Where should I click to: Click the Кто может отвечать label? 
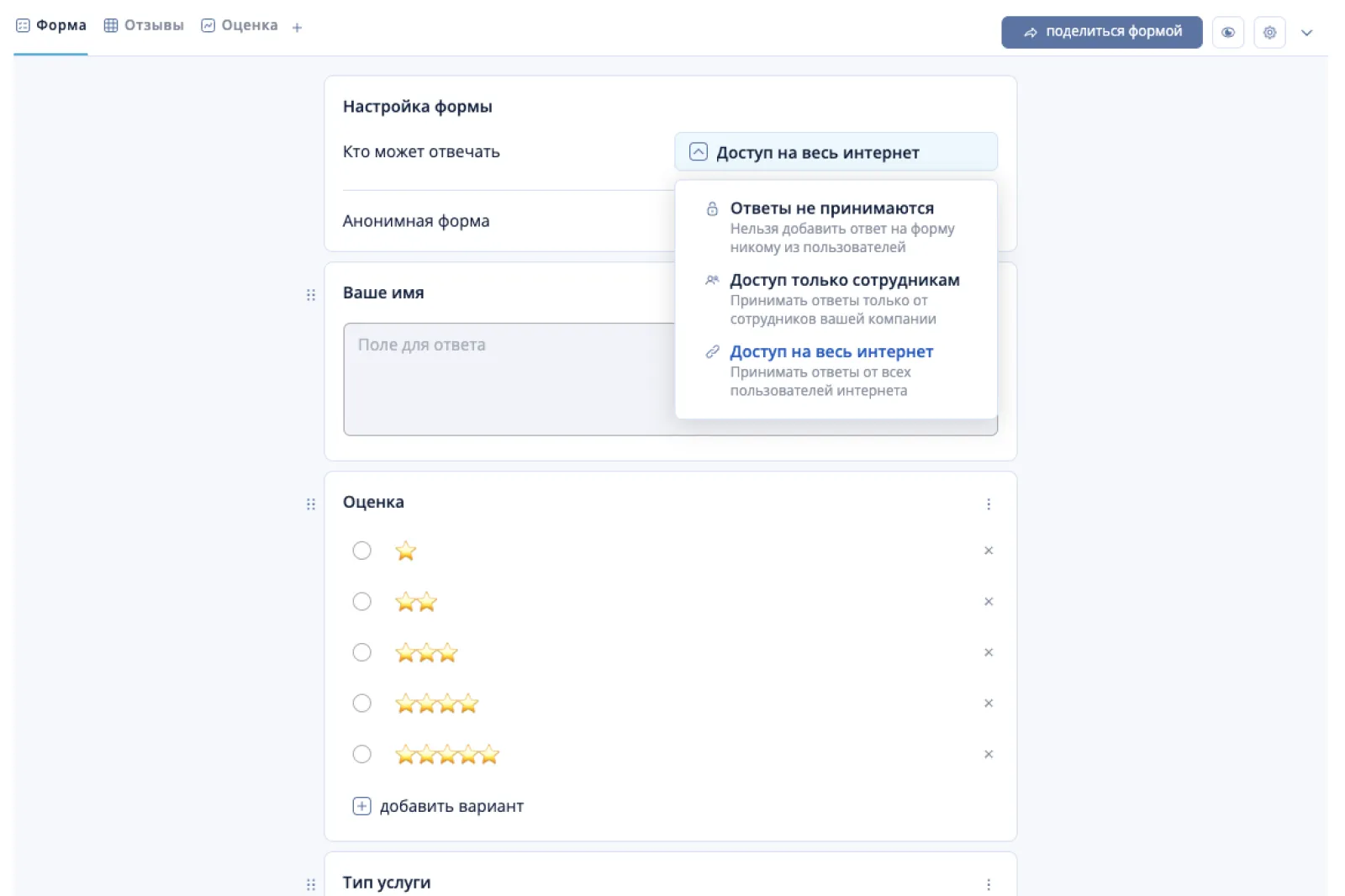pos(421,152)
